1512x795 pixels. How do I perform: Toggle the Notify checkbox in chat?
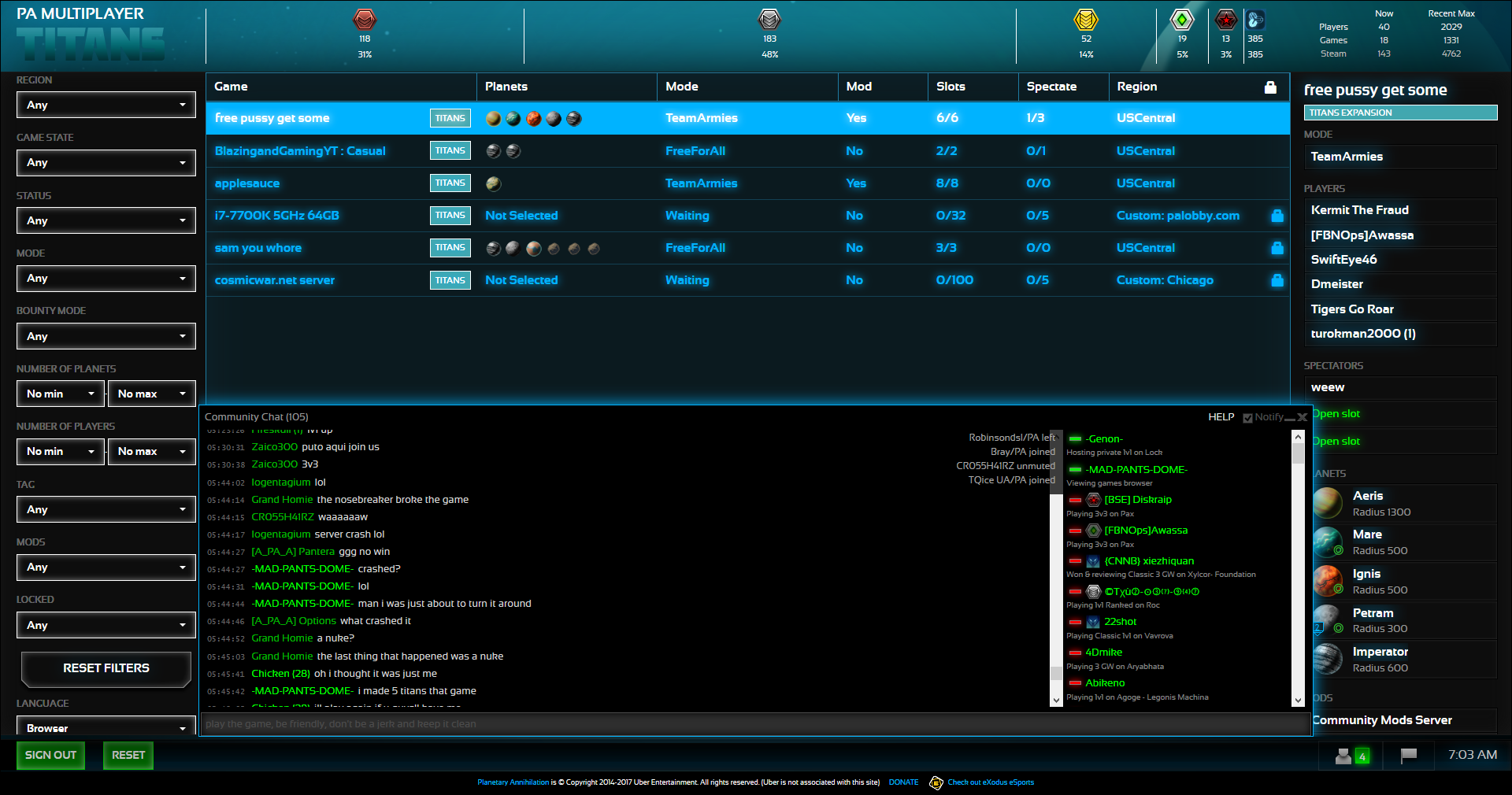click(1247, 418)
